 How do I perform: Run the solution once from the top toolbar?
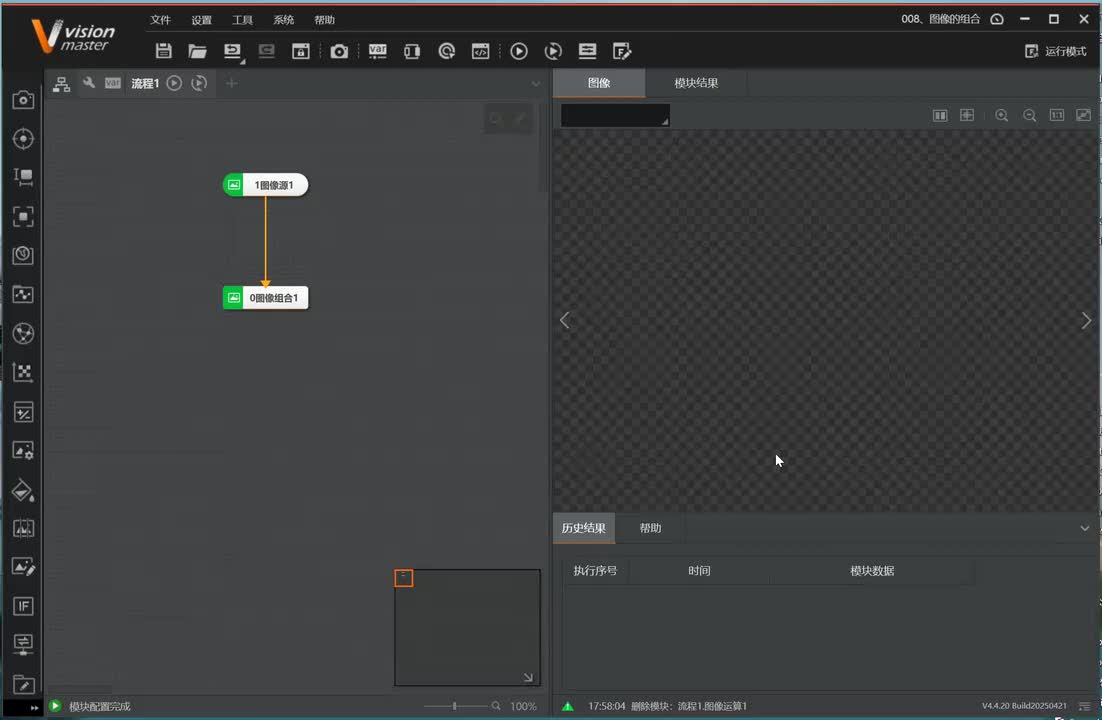[x=519, y=51]
